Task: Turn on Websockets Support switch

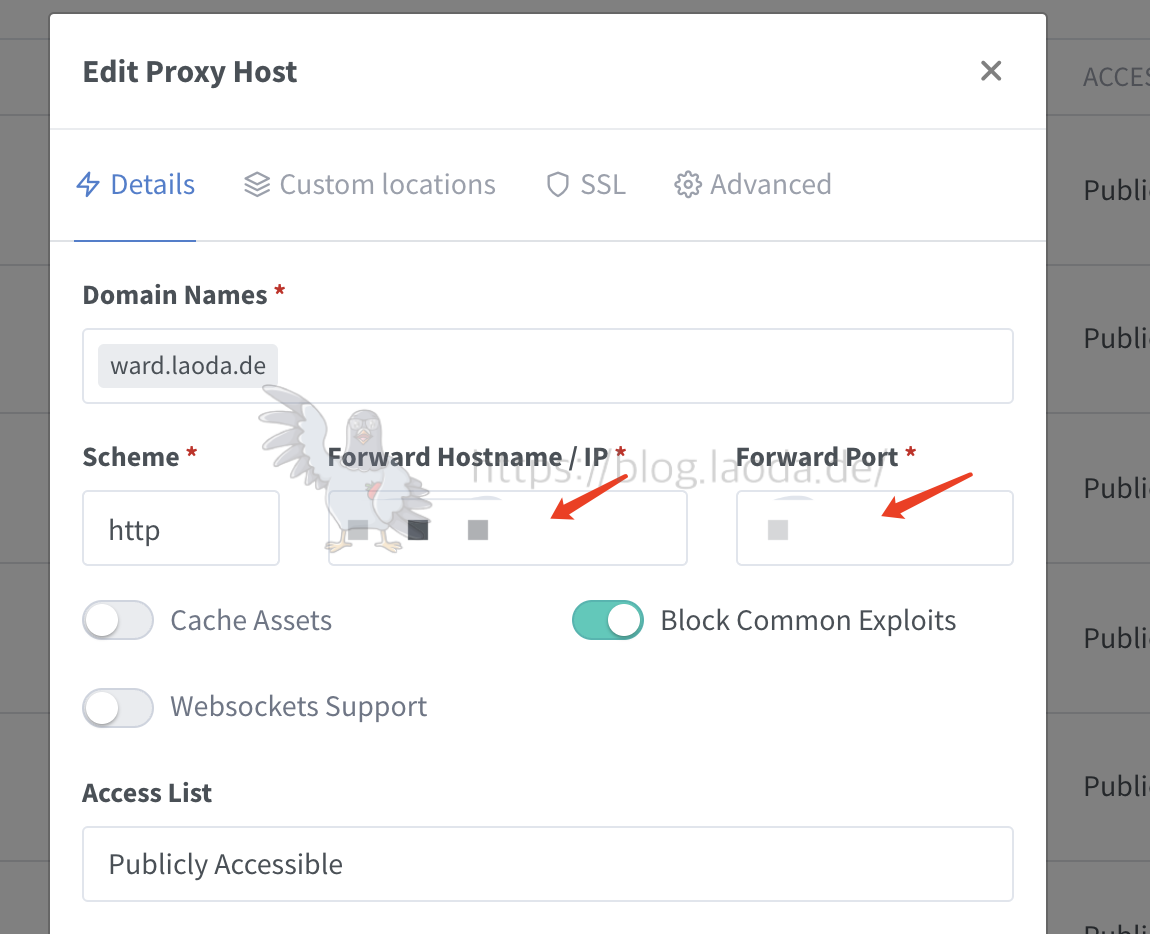Action: 118,707
